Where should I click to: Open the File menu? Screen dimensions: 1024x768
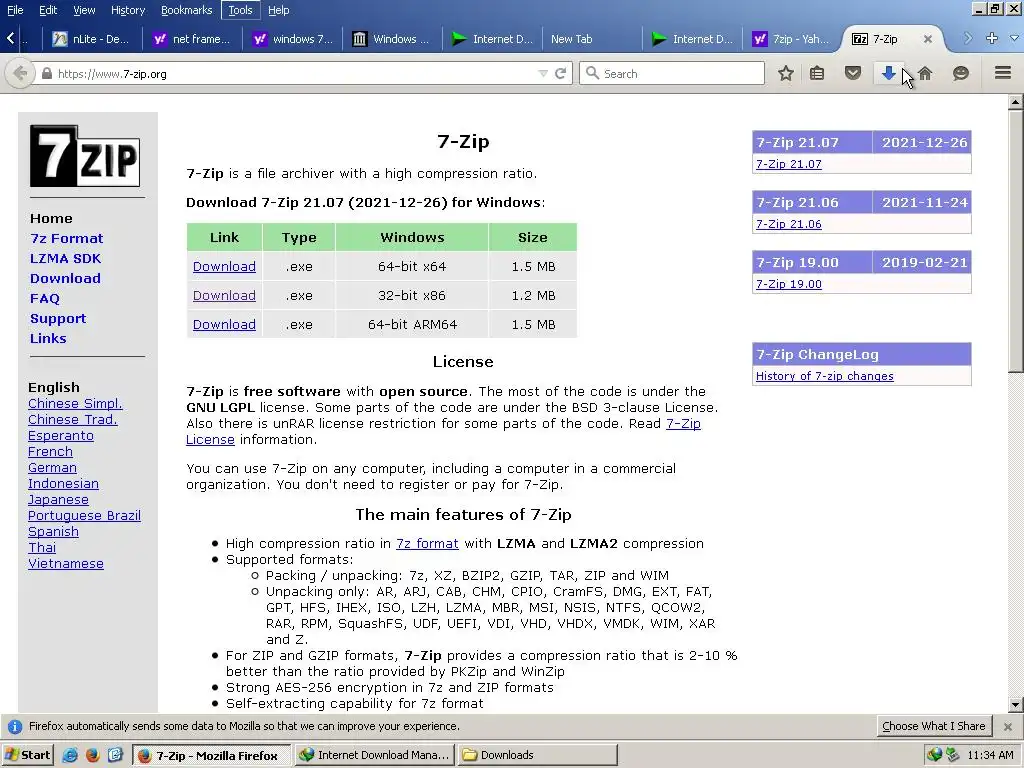point(15,10)
